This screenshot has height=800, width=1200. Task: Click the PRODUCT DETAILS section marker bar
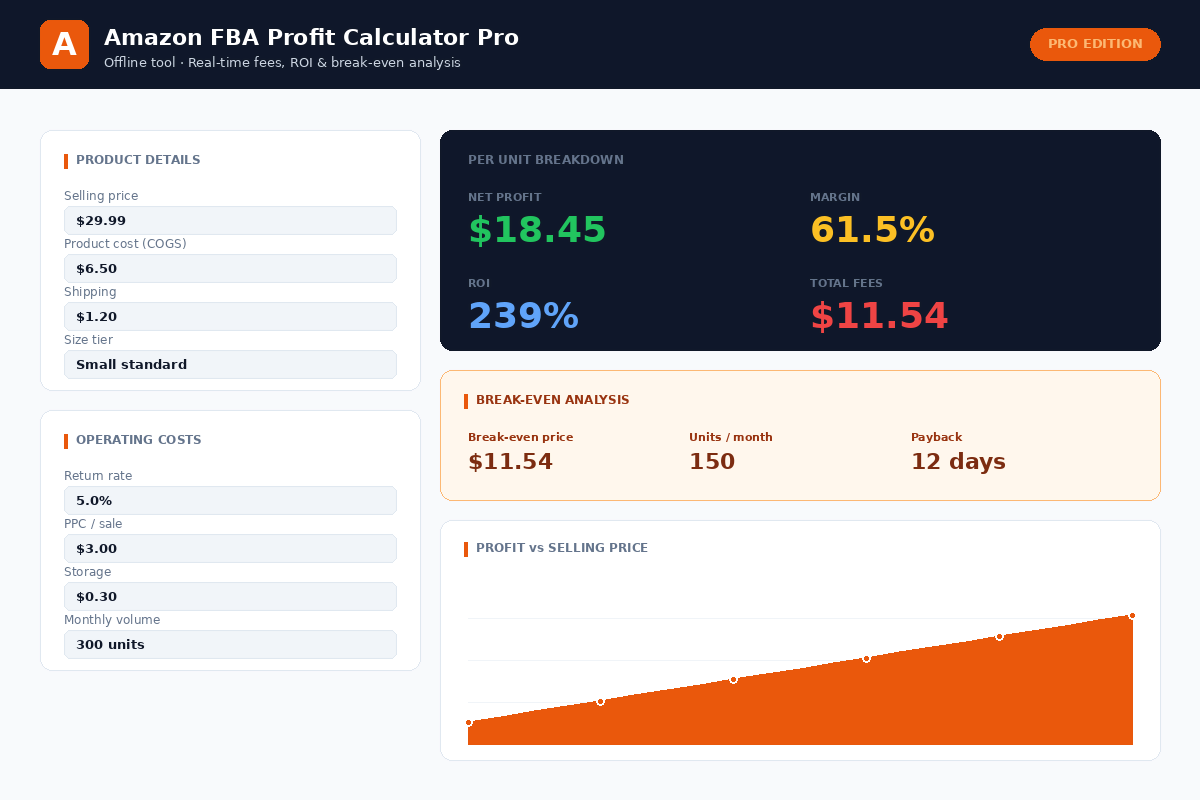click(x=65, y=160)
